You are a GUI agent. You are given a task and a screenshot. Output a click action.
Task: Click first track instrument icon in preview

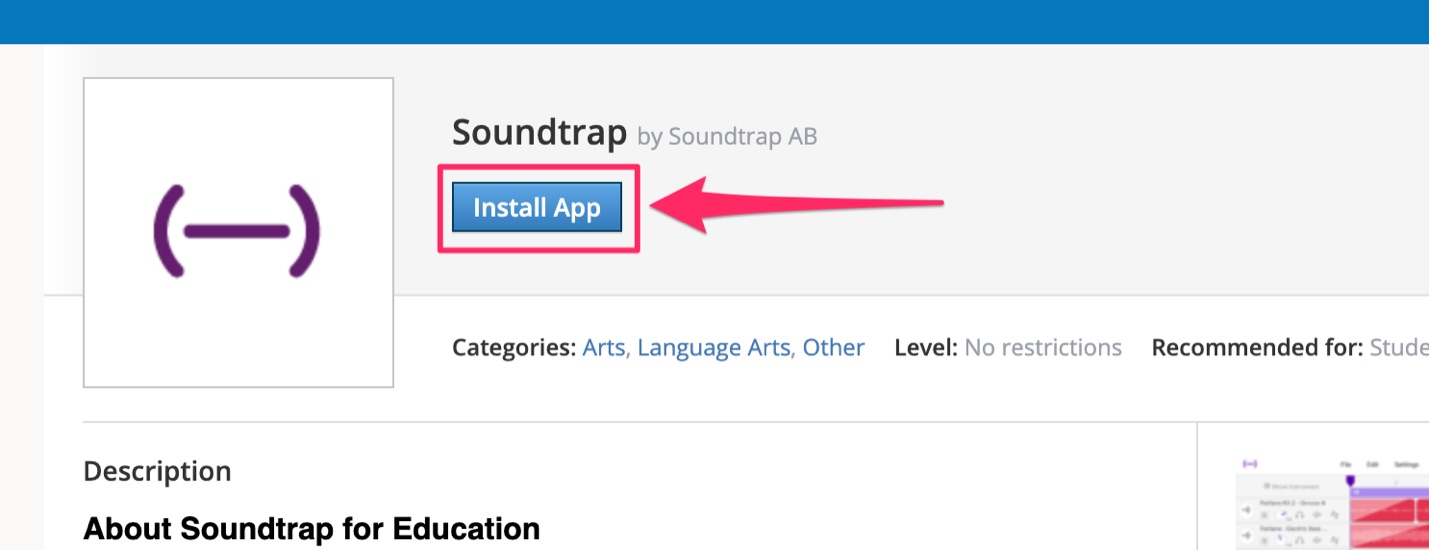click(x=1247, y=510)
